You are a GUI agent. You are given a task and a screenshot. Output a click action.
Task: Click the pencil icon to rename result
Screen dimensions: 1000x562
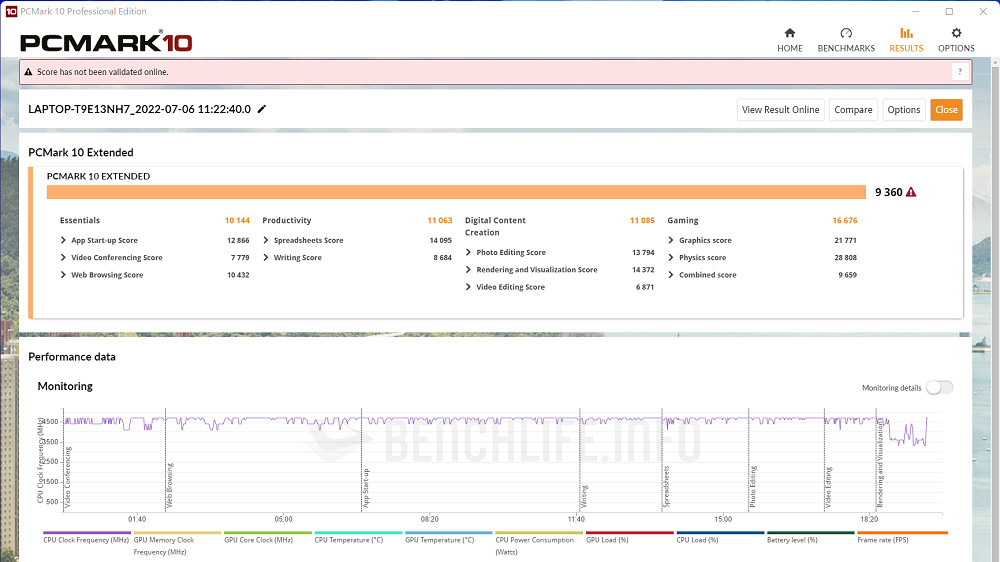pyautogui.click(x=262, y=109)
